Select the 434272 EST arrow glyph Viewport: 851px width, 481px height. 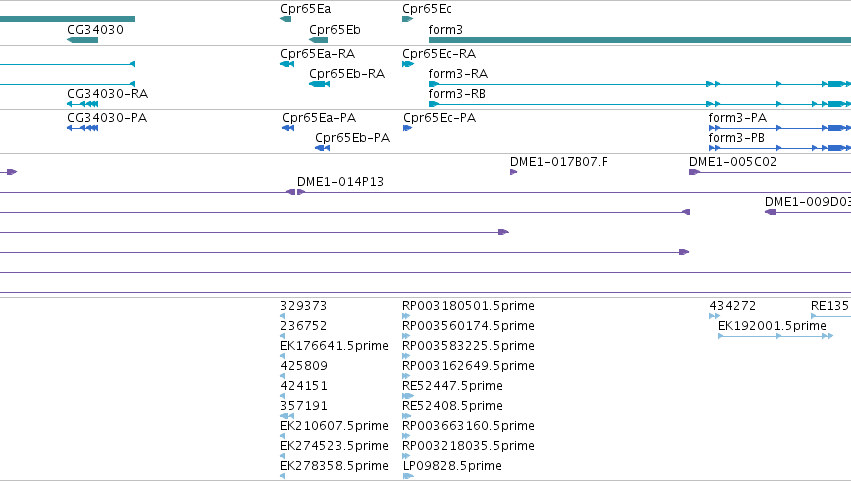714,316
